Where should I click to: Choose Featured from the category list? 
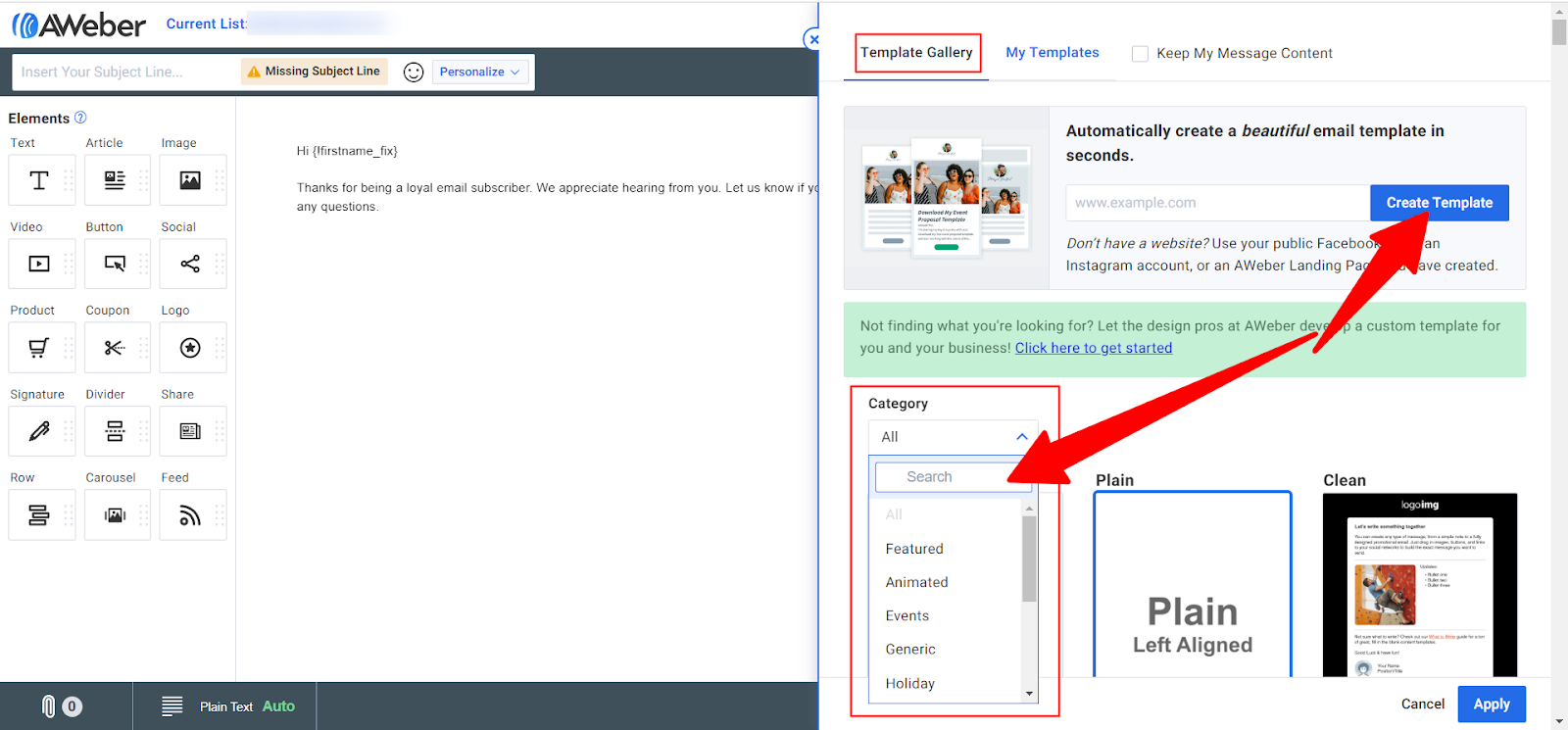914,549
